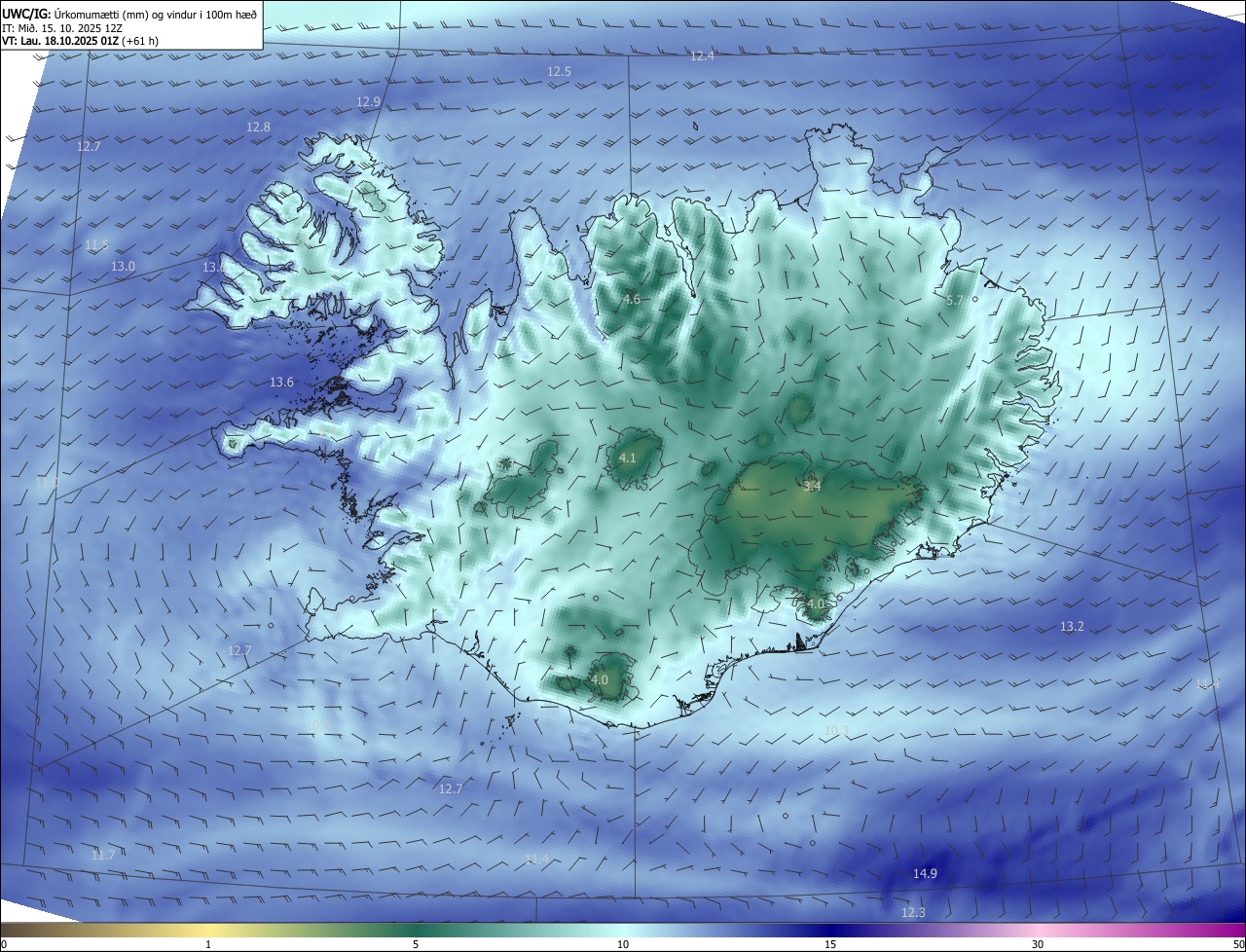The width and height of the screenshot is (1246, 952).
Task: Click the 10.3 value label
Action: (x=836, y=731)
